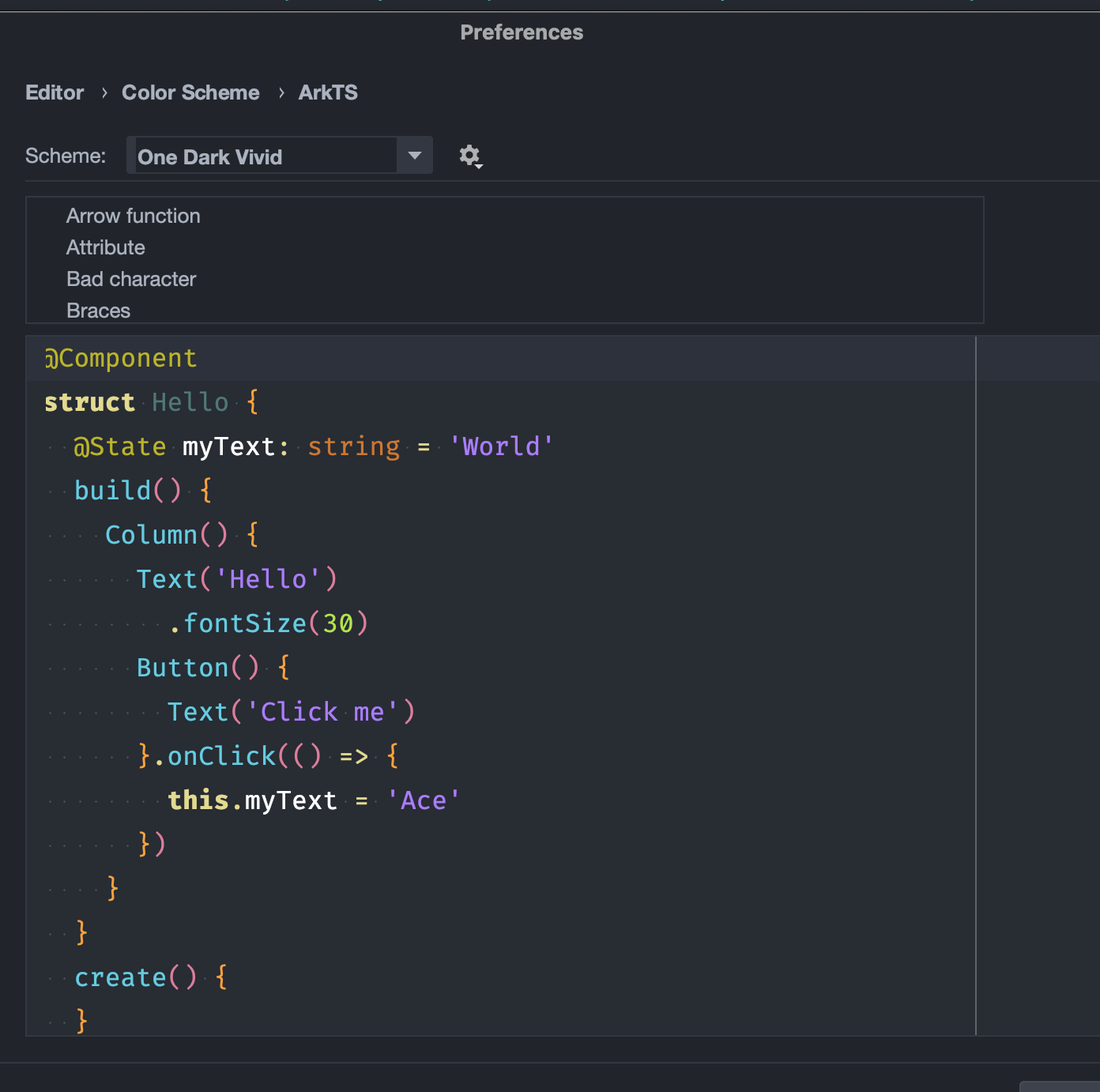The height and width of the screenshot is (1092, 1100).
Task: Click the onClick attribute in preview
Action: click(221, 756)
